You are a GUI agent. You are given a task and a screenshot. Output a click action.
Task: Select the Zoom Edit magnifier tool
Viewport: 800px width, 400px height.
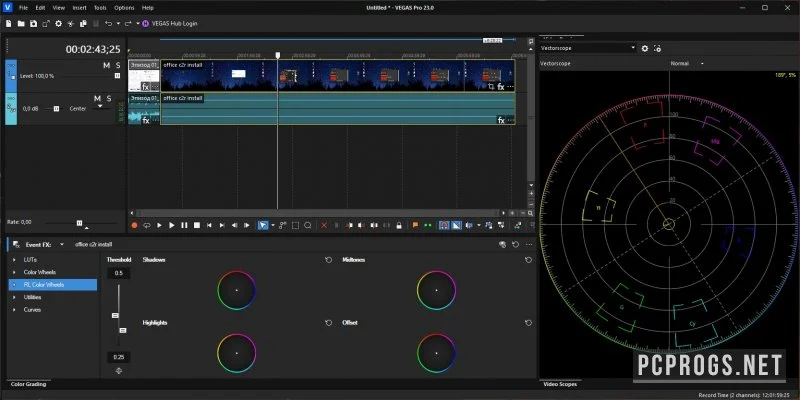[308, 225]
